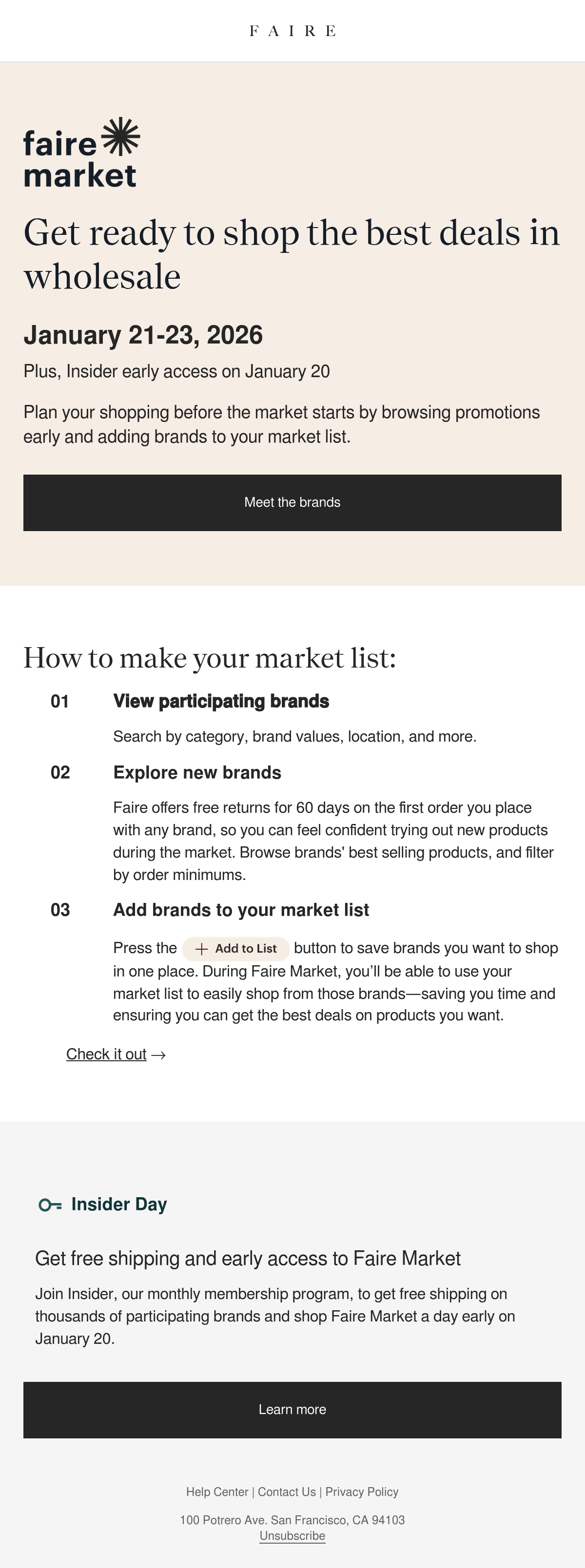585x1568 pixels.
Task: Click the View participating brands heading
Action: tap(221, 701)
